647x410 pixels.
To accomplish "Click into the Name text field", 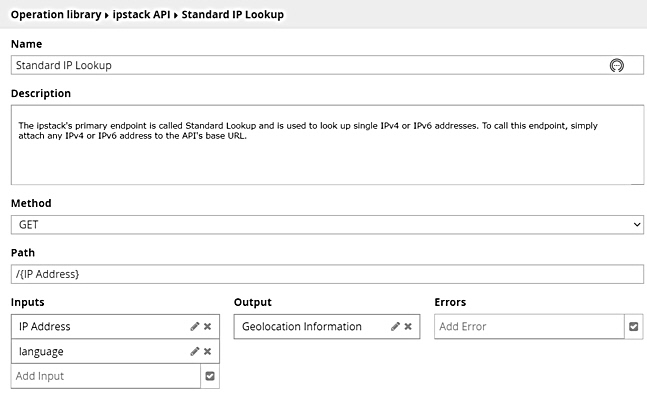I will [x=300, y=65].
